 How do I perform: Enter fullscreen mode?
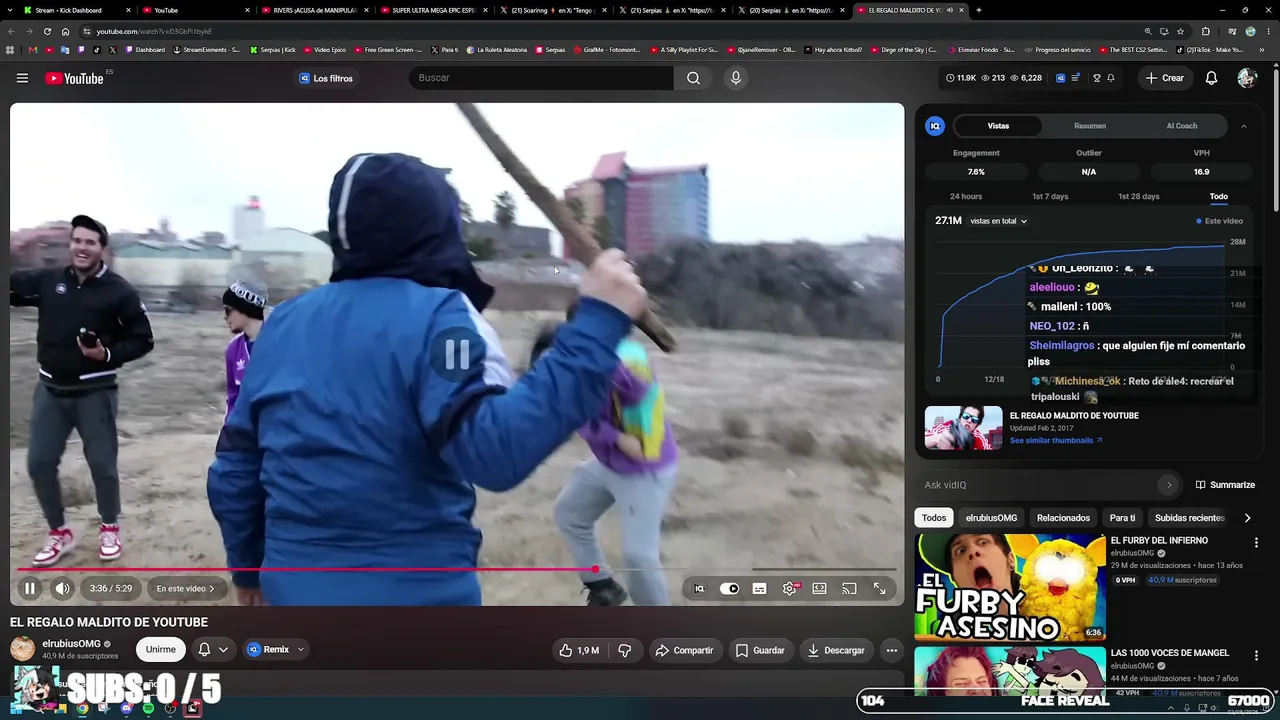coord(879,589)
